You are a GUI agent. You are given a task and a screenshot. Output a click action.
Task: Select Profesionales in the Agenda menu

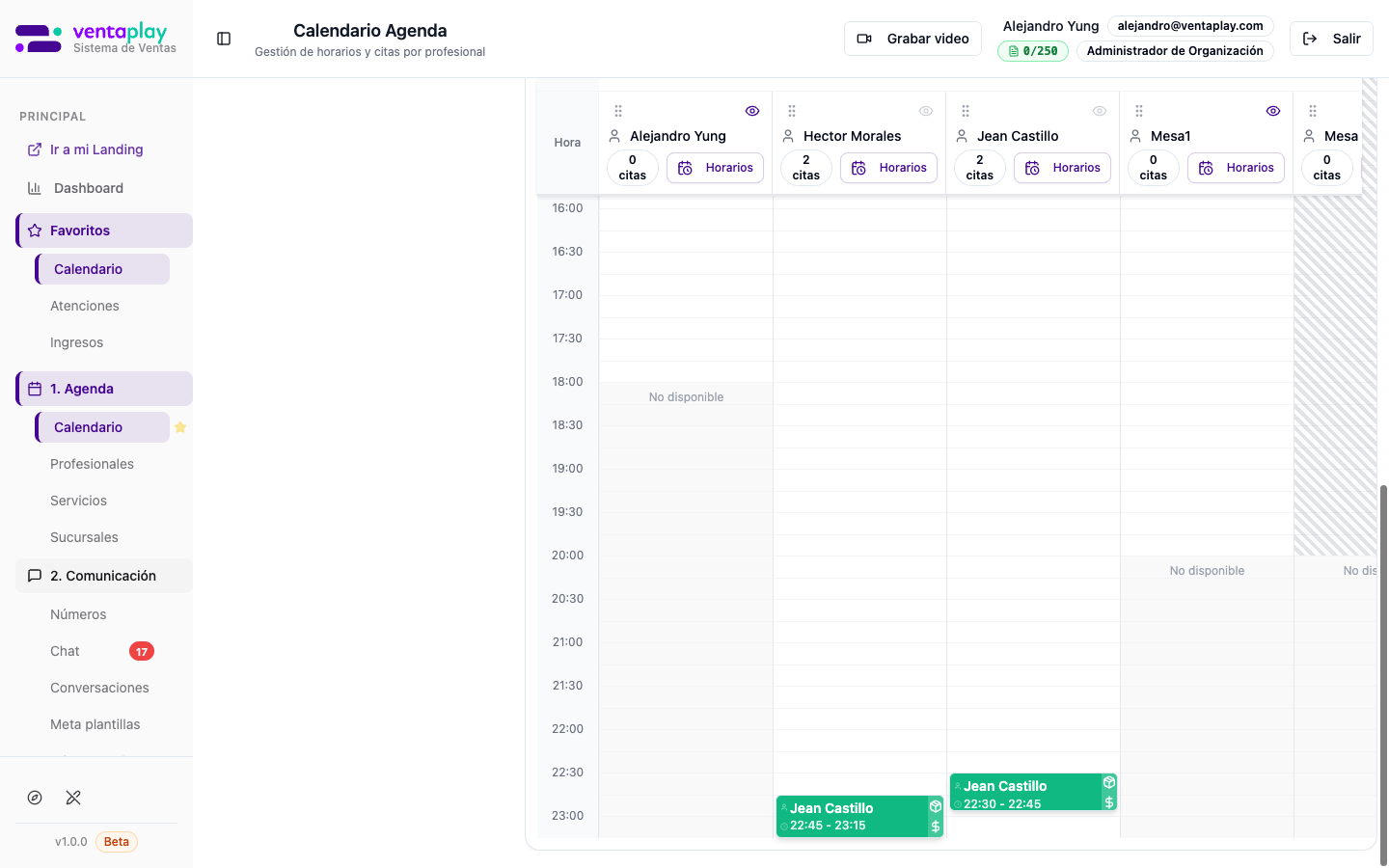click(92, 464)
